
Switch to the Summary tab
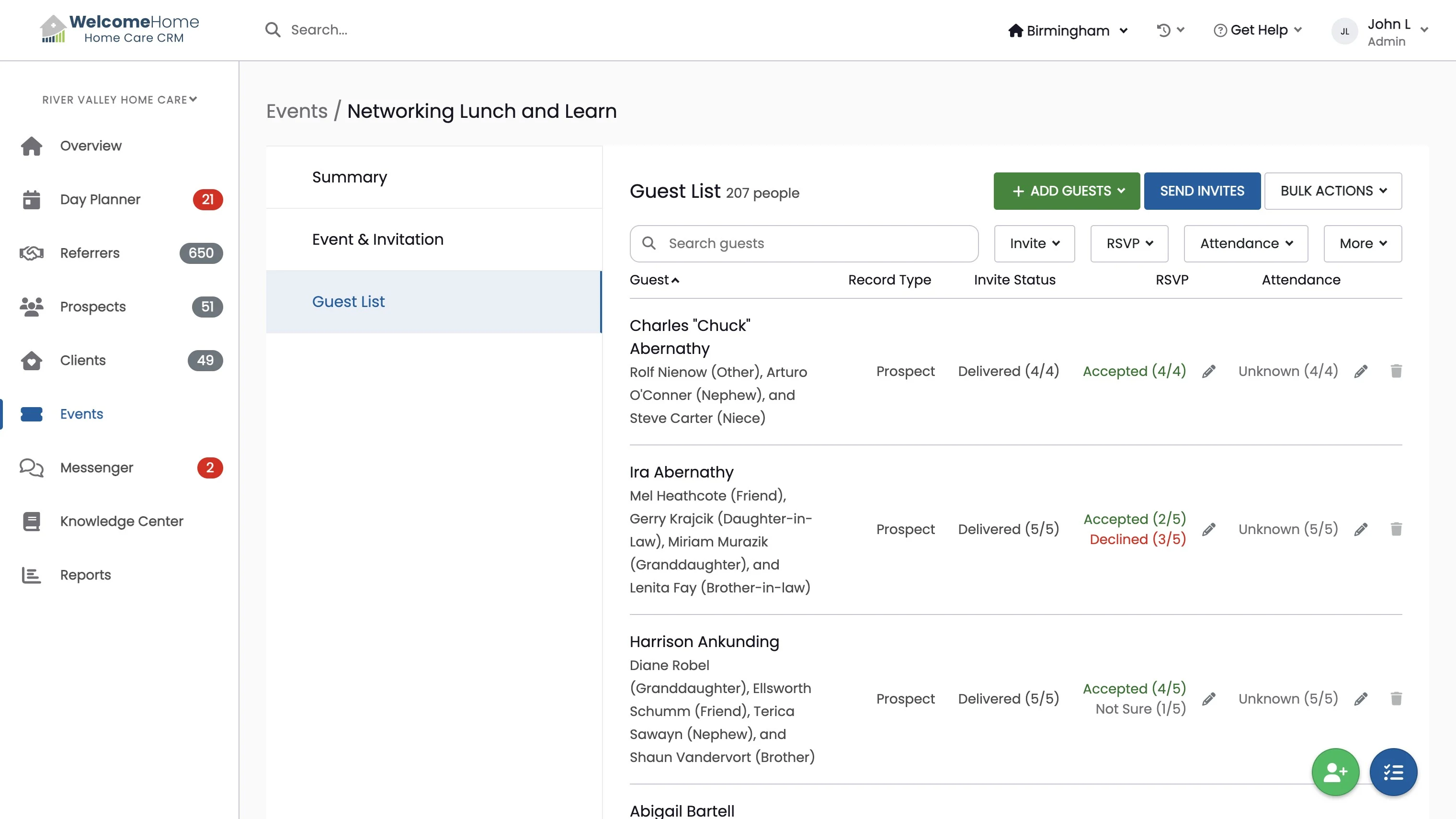click(349, 177)
